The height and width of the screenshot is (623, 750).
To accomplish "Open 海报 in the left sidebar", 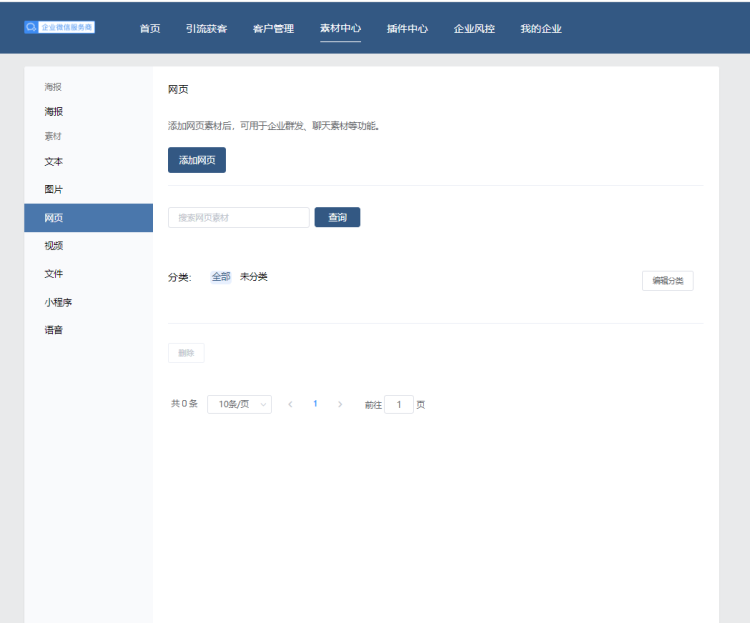I will coord(54,112).
